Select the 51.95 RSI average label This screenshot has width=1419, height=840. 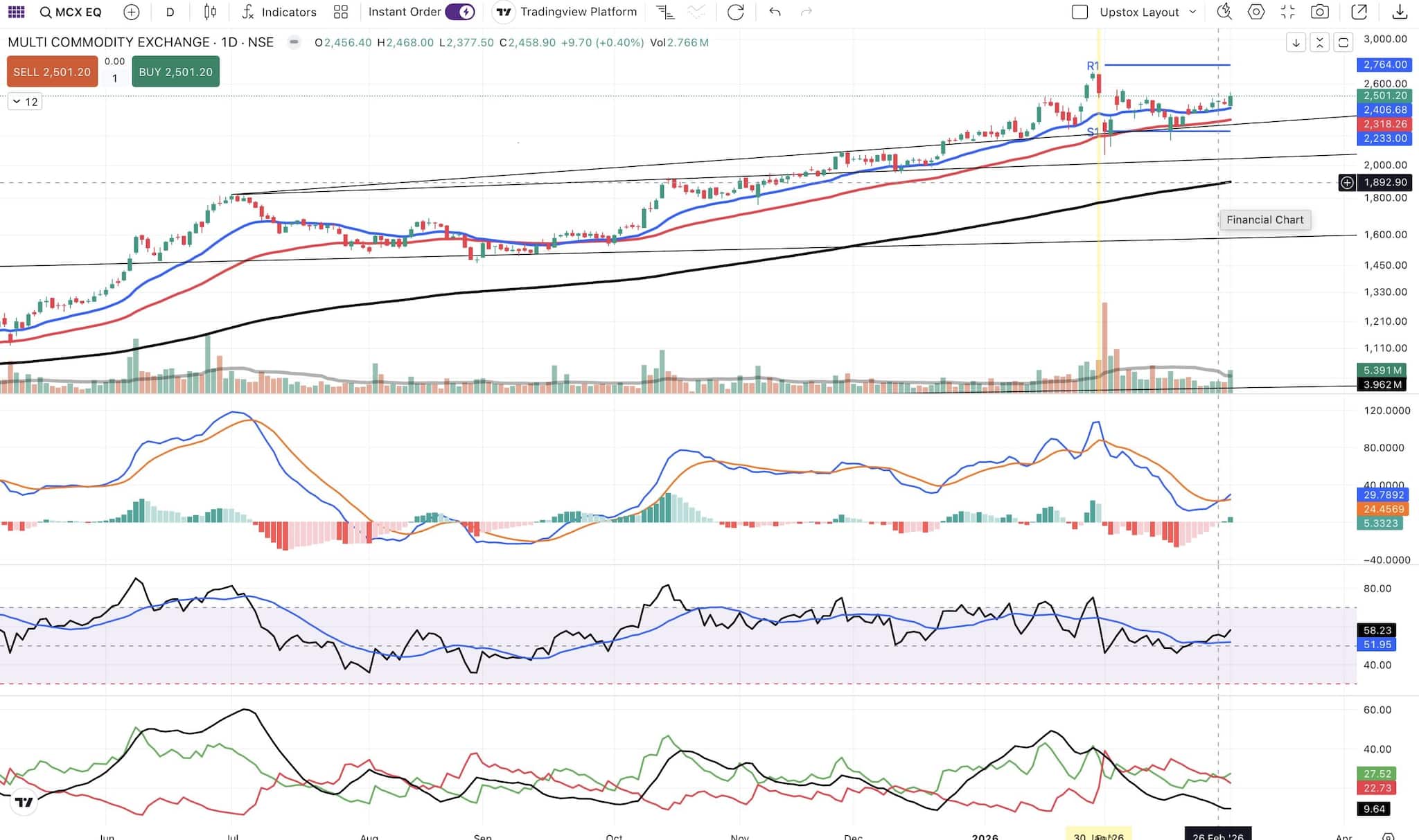pyautogui.click(x=1377, y=644)
